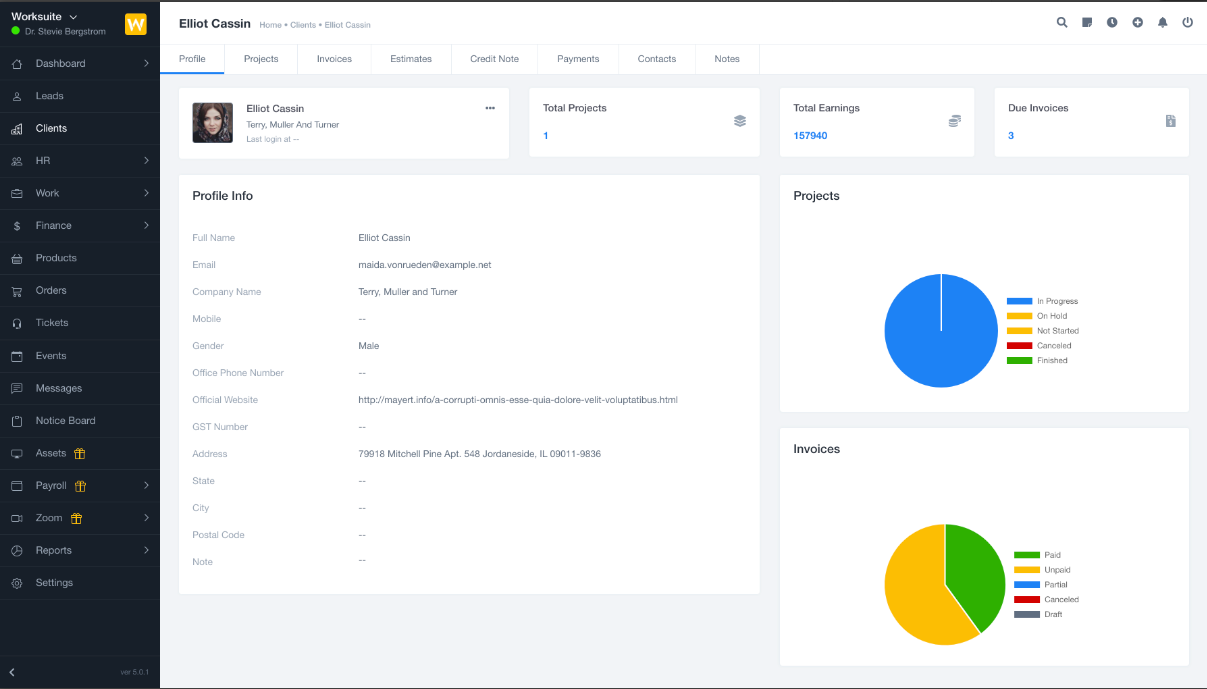Toggle In Progress legend in Projects chart
1207x689 pixels.
click(1042, 301)
